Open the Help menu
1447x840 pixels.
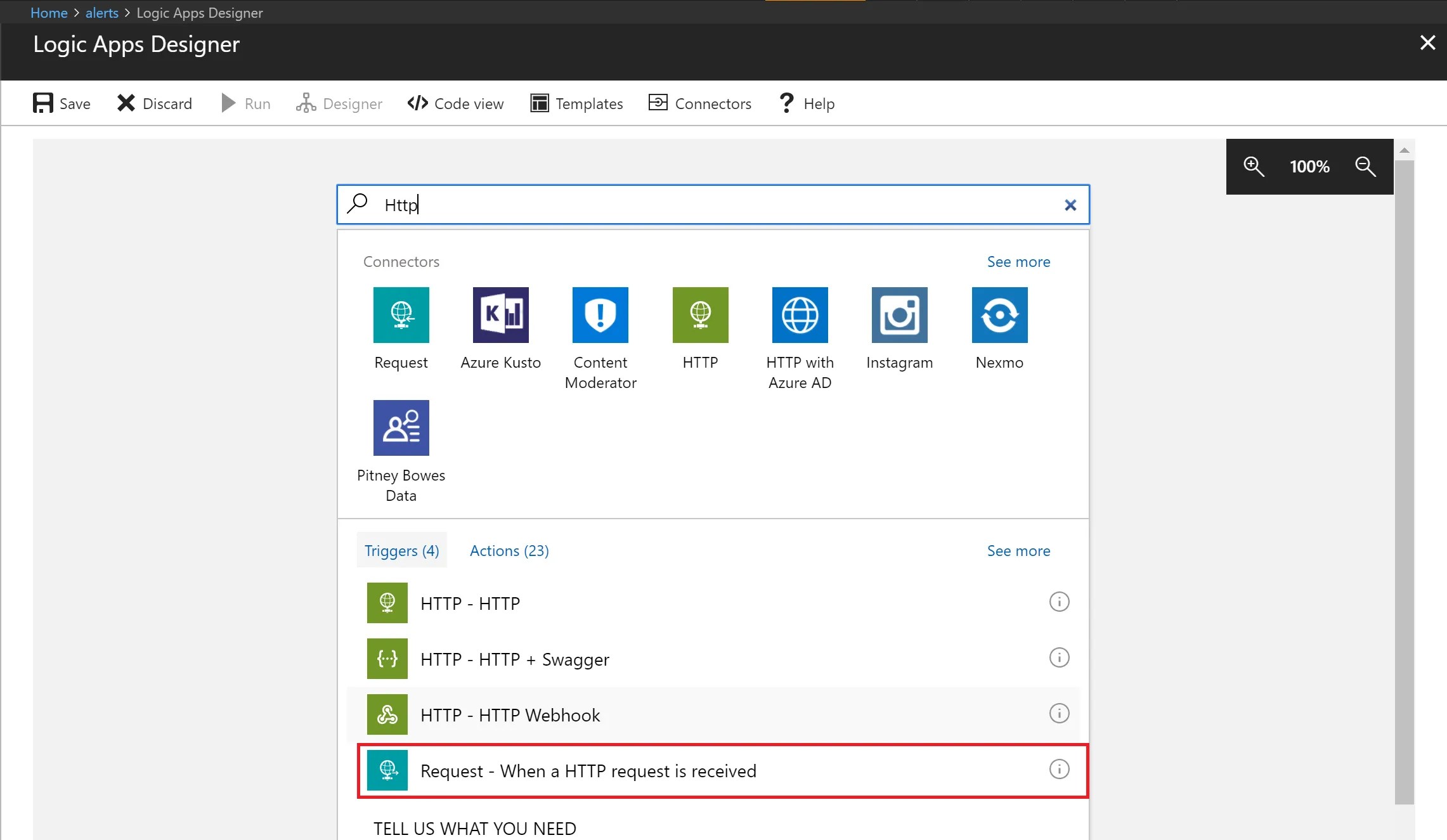pyautogui.click(x=807, y=103)
